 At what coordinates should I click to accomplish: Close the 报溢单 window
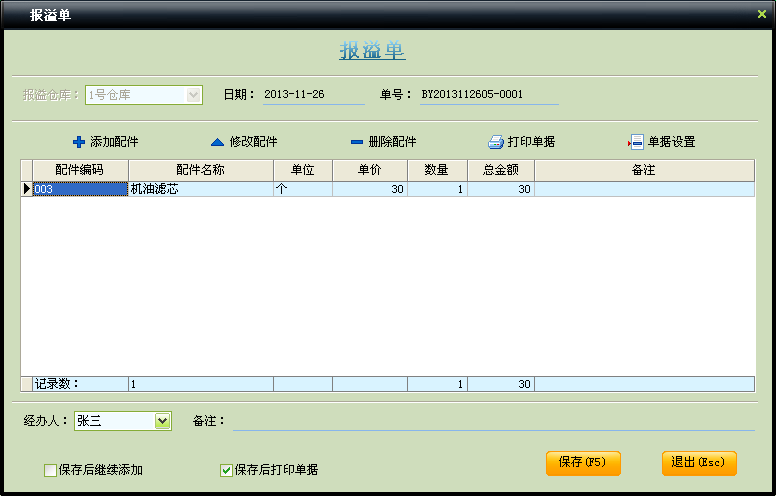[x=762, y=14]
